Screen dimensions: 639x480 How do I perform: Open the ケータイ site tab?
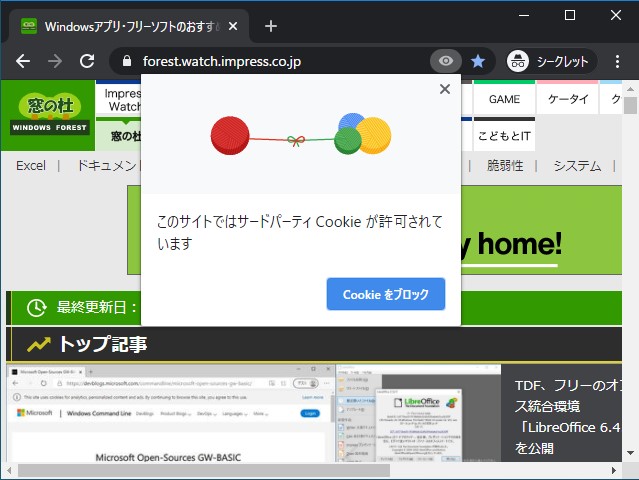[x=568, y=99]
